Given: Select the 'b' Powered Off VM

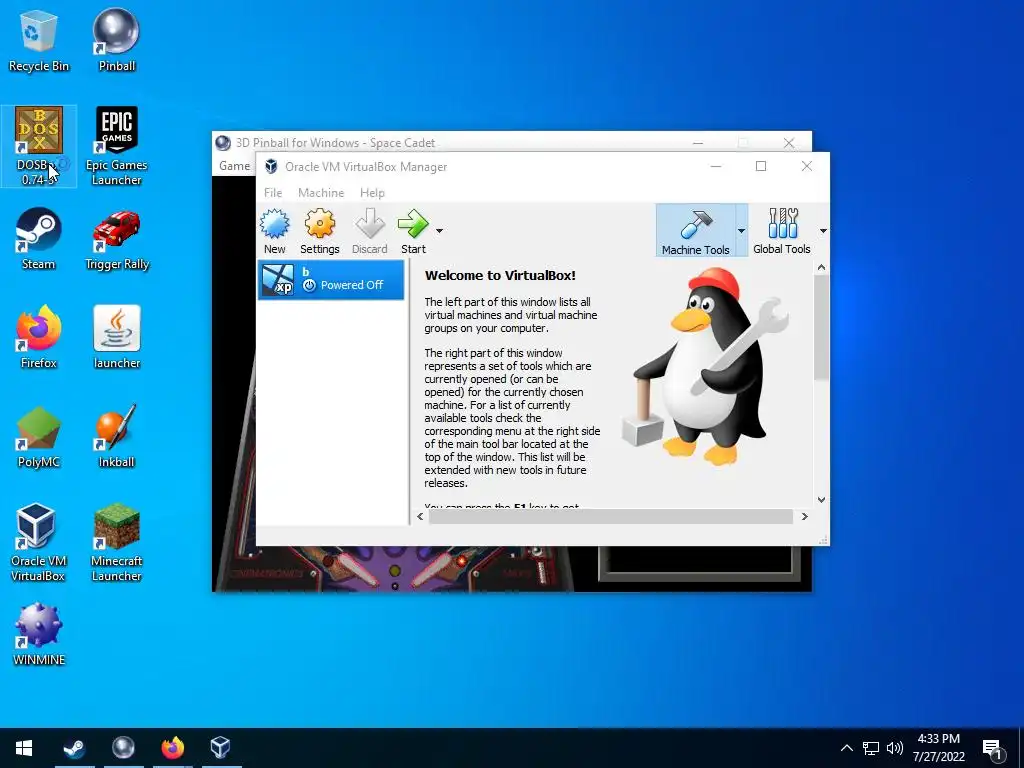Looking at the screenshot, I should [x=331, y=280].
